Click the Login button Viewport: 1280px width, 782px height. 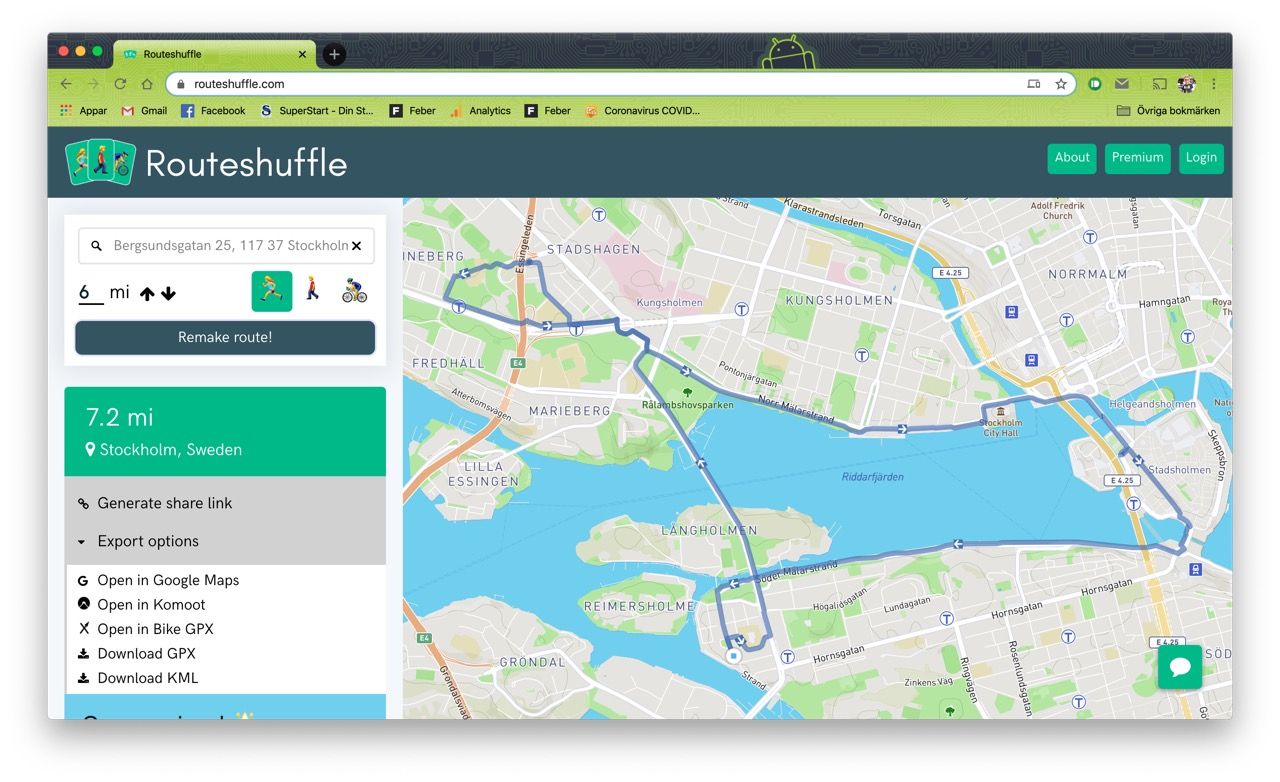[1201, 158]
